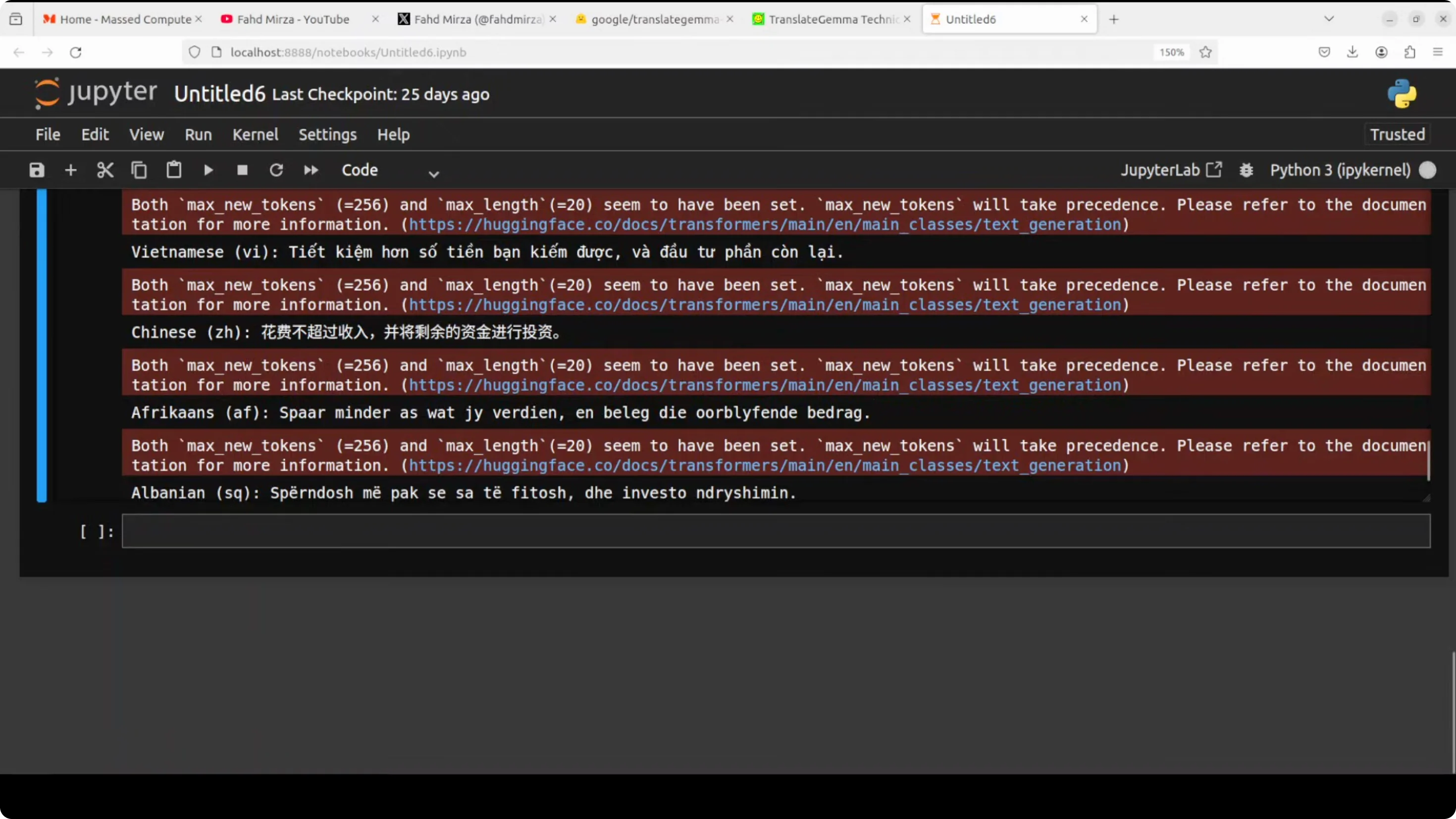Open the 150% zoom level indicator
This screenshot has height=819, width=1456.
coord(1171,52)
